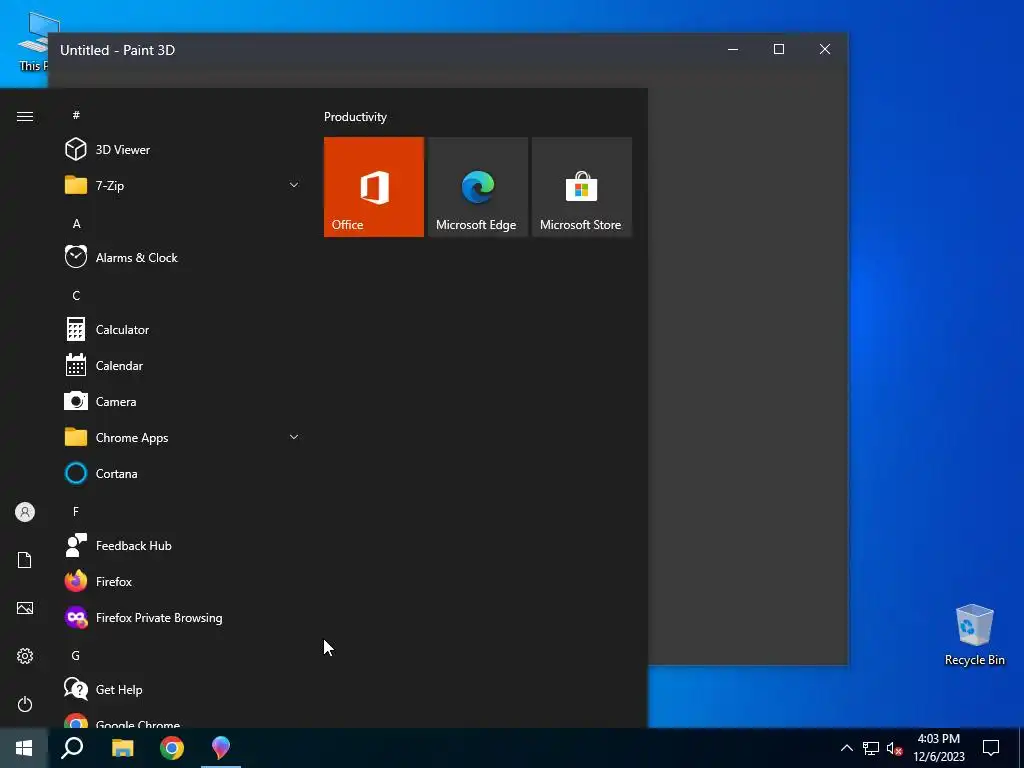Image resolution: width=1024 pixels, height=768 pixels.
Task: Click the network icon in system tray
Action: [871, 748]
